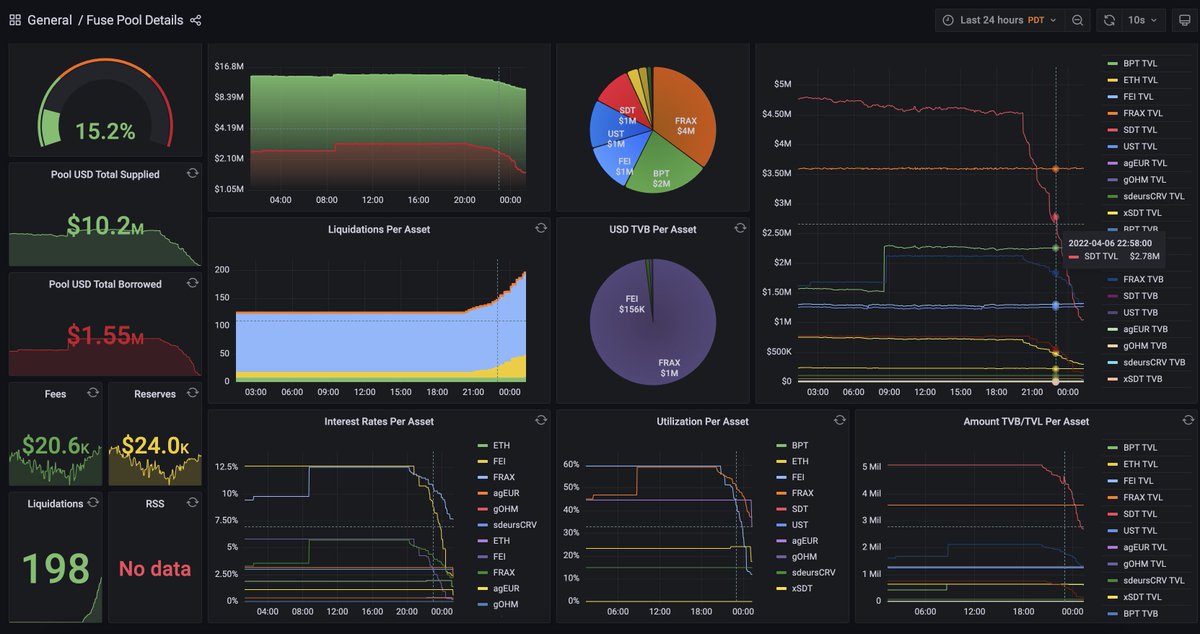The image size is (1200, 634).
Task: Click the 2022-04-06 22:58:00 tooltip timestamp
Action: tap(1110, 243)
